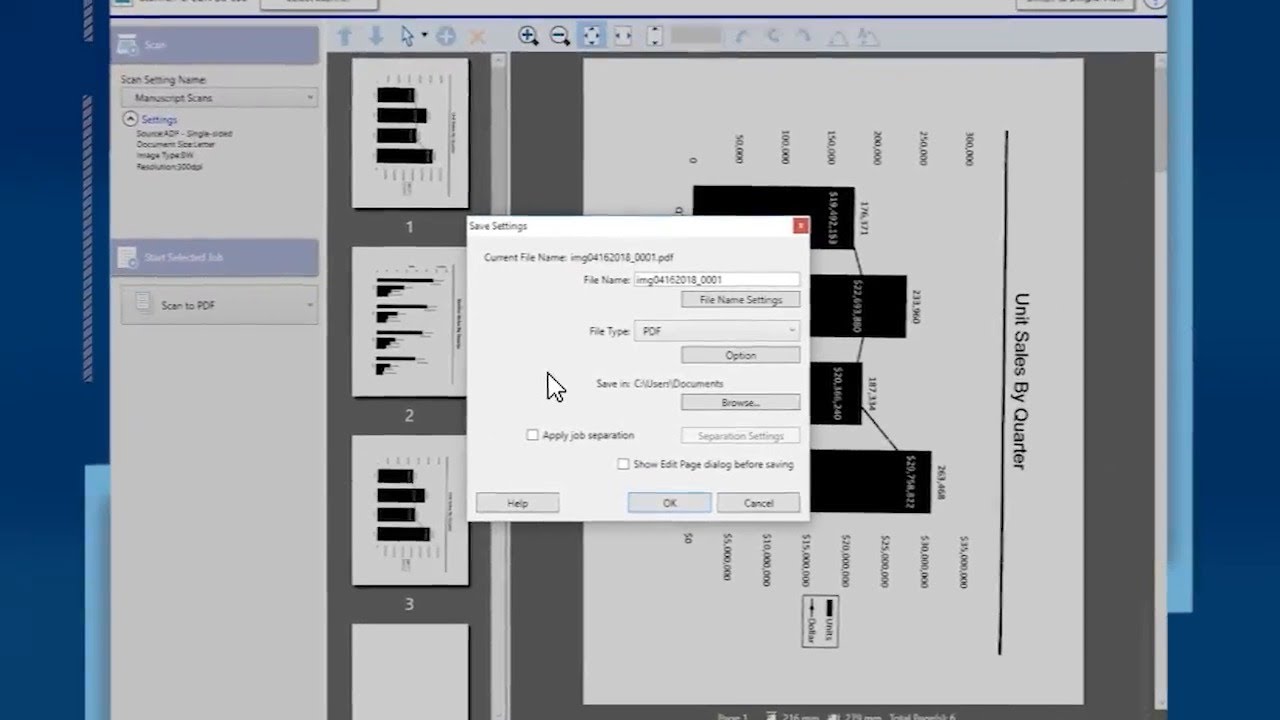This screenshot has height=720, width=1280.
Task: Click the Start Selected Job header icon
Action: coord(127,258)
